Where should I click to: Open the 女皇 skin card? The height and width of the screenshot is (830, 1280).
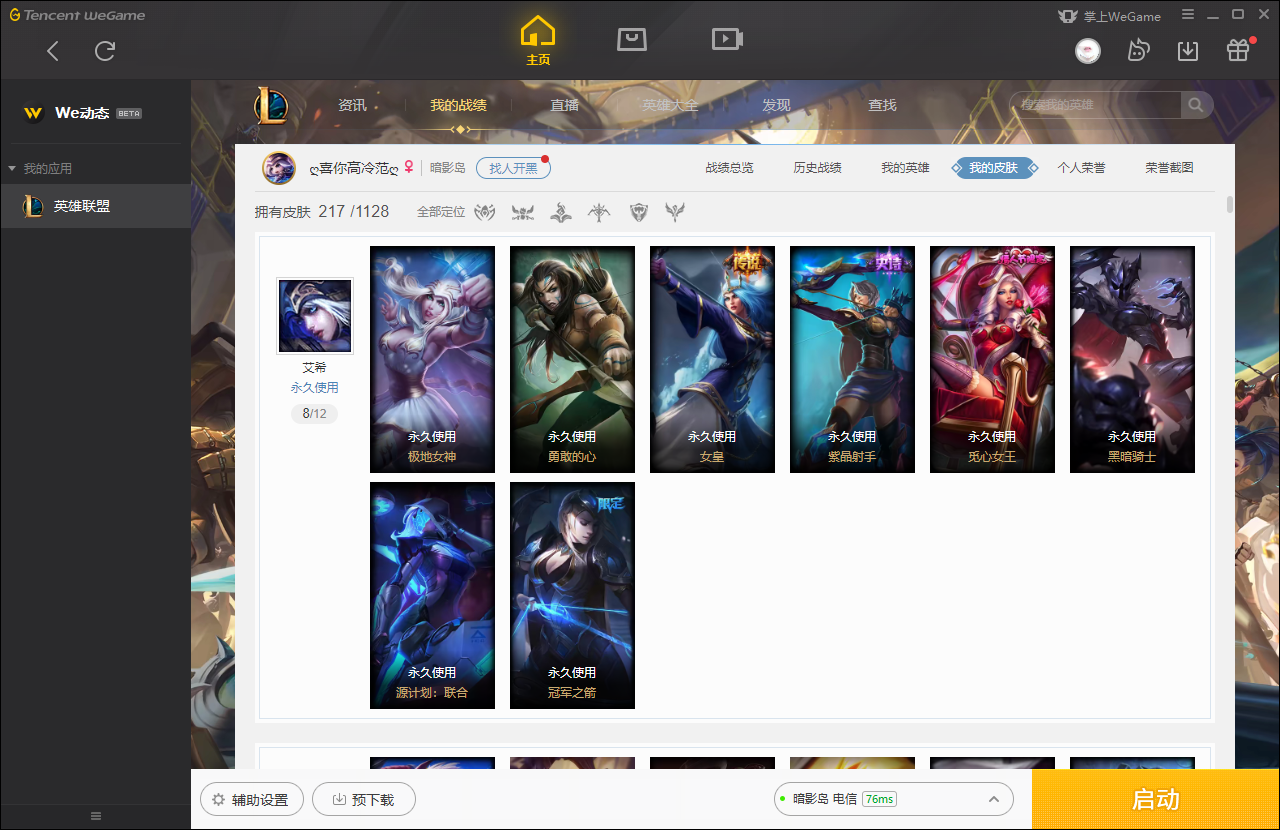click(x=712, y=359)
